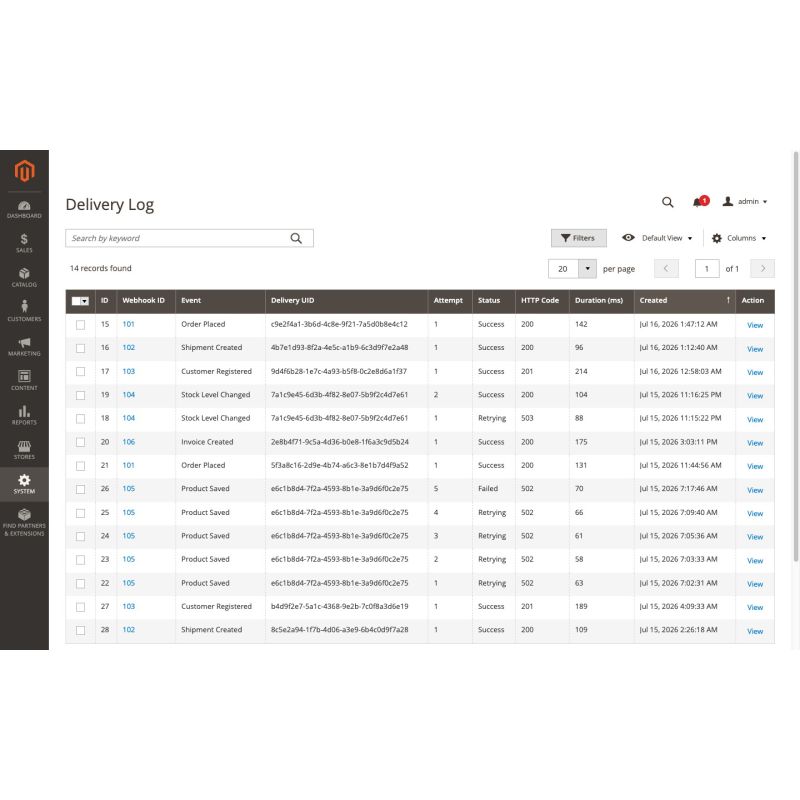Image resolution: width=800 pixels, height=800 pixels.
Task: Open Find Partners & Extensions
Action: pos(24,522)
